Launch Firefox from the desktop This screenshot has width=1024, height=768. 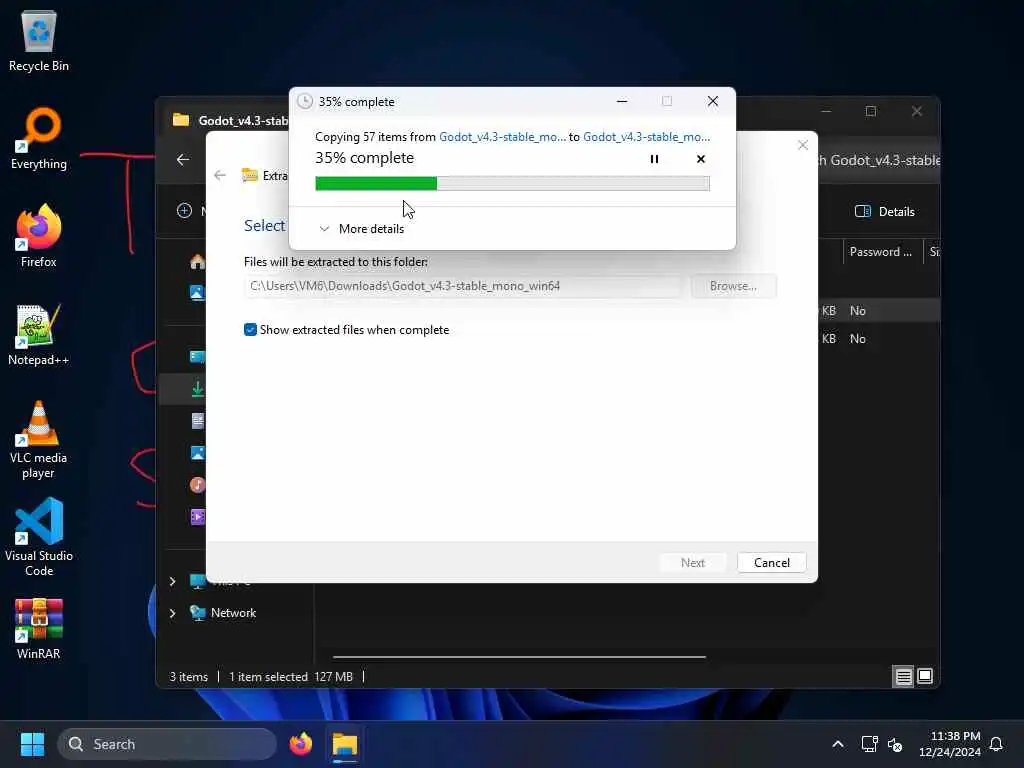click(x=39, y=236)
